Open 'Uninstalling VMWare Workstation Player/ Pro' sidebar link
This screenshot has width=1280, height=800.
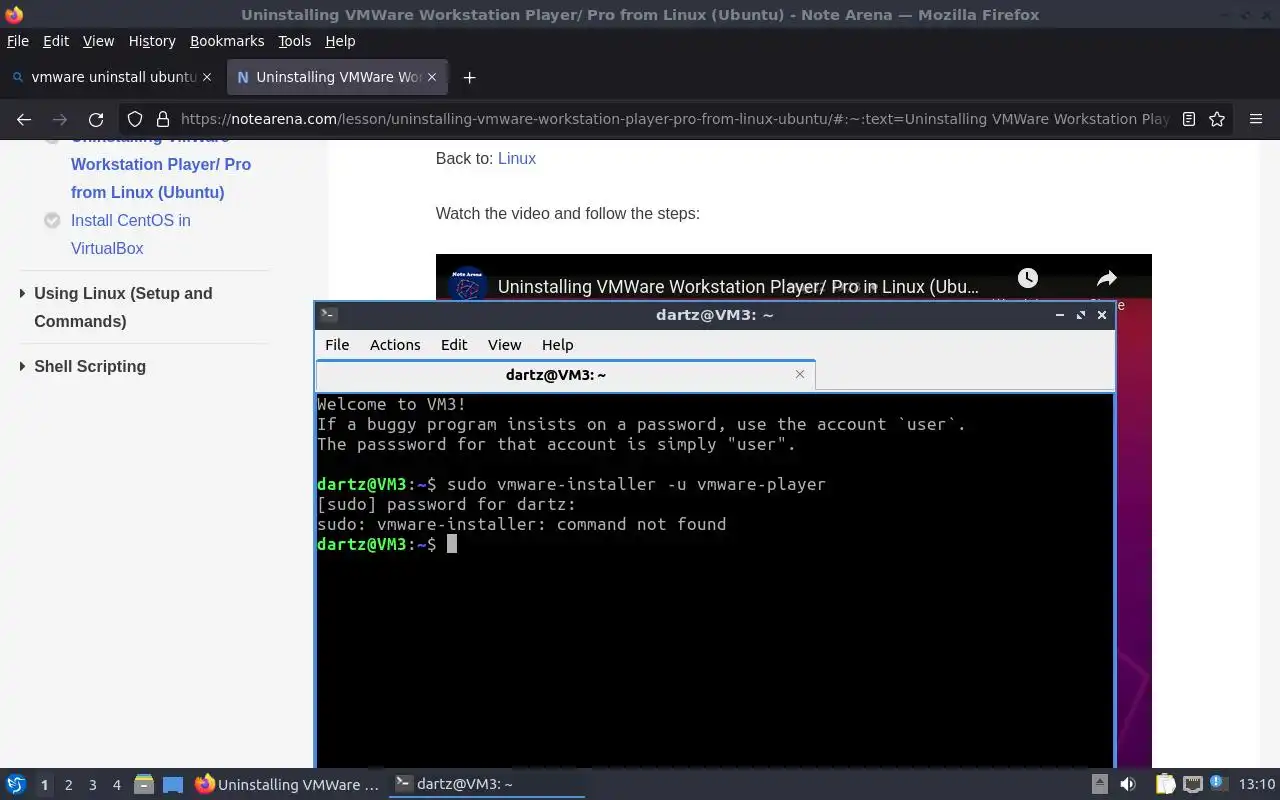pyautogui.click(x=161, y=166)
